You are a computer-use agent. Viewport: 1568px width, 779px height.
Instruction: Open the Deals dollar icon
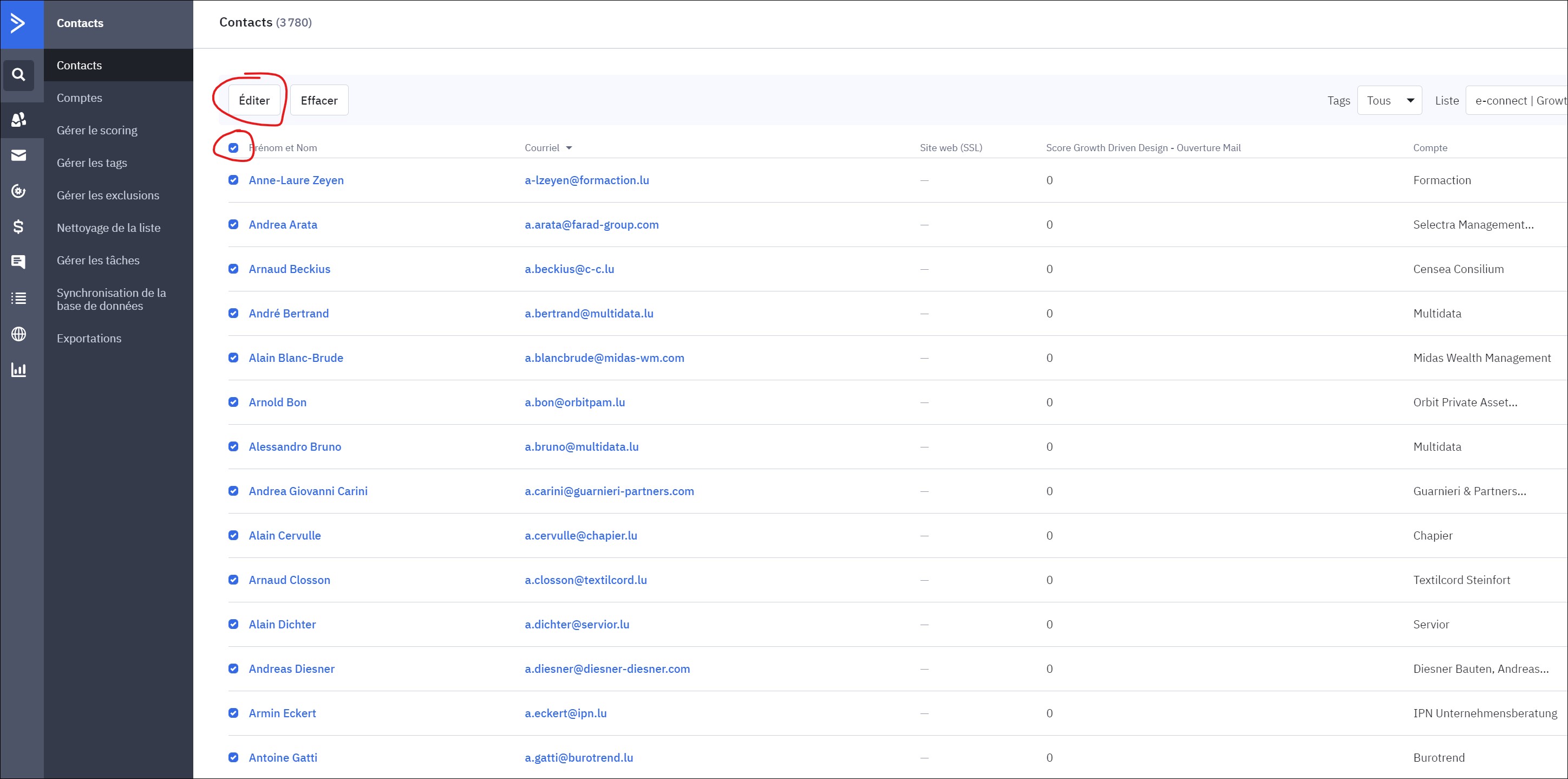click(x=19, y=226)
